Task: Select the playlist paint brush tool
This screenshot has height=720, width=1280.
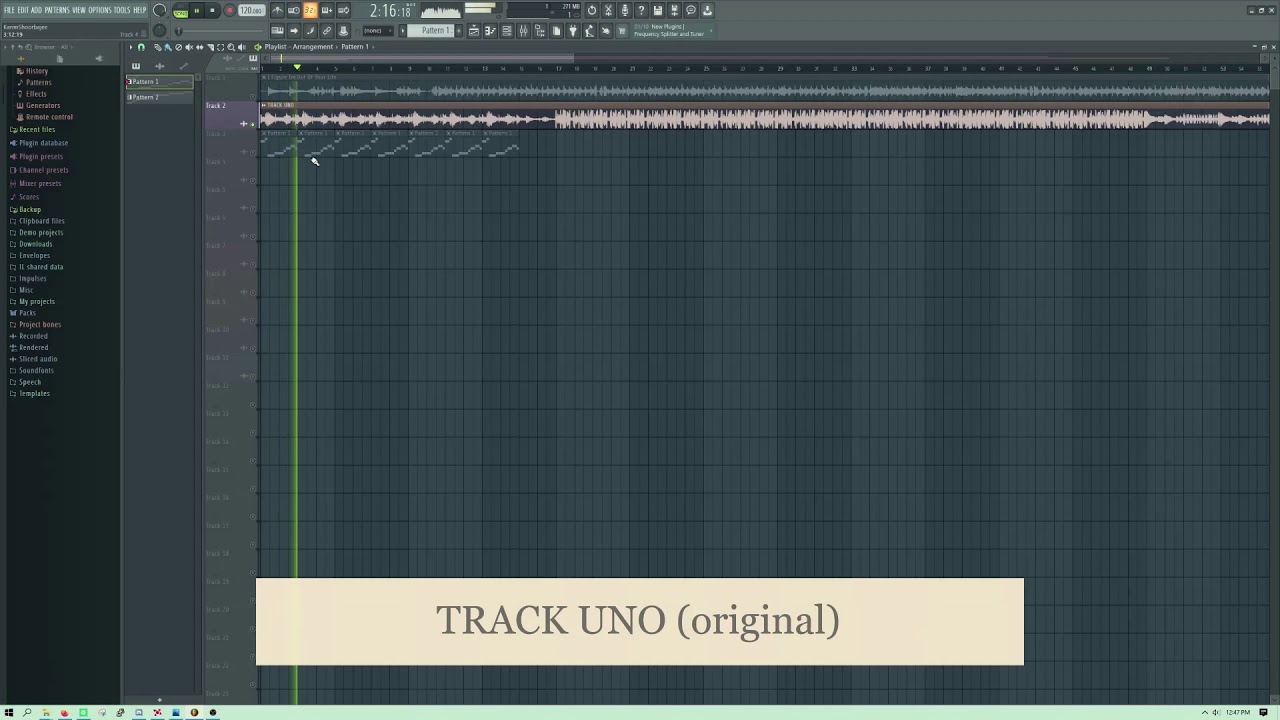Action: click(167, 47)
